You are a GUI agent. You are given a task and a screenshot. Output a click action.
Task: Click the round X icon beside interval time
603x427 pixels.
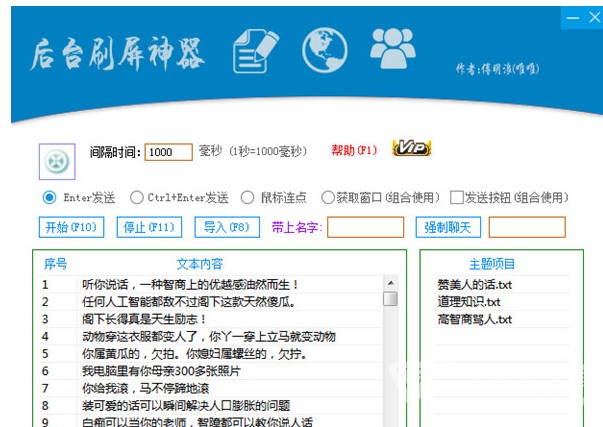pos(57,161)
